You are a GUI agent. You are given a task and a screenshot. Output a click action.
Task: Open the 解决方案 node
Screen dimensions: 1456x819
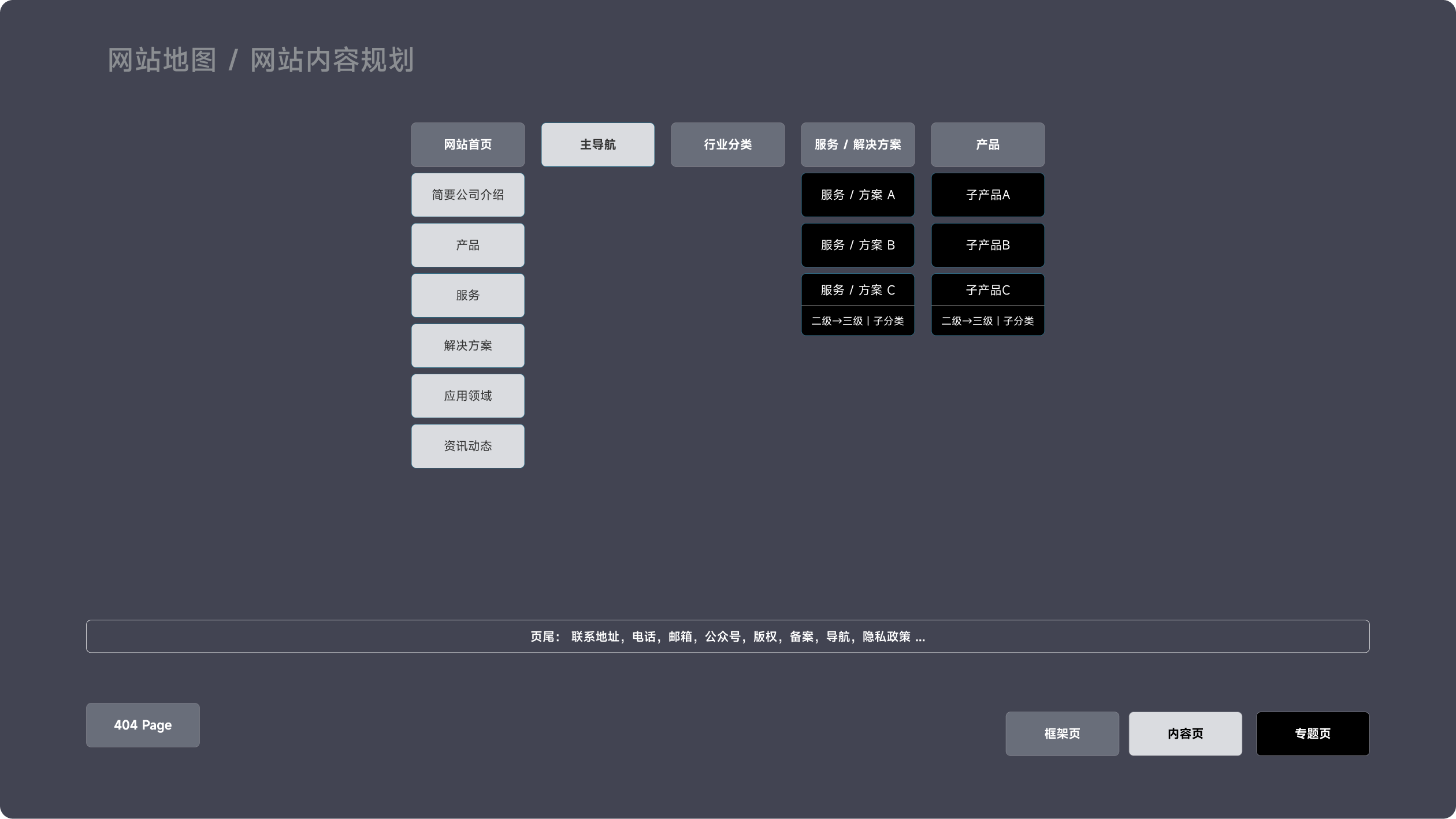pyautogui.click(x=467, y=345)
